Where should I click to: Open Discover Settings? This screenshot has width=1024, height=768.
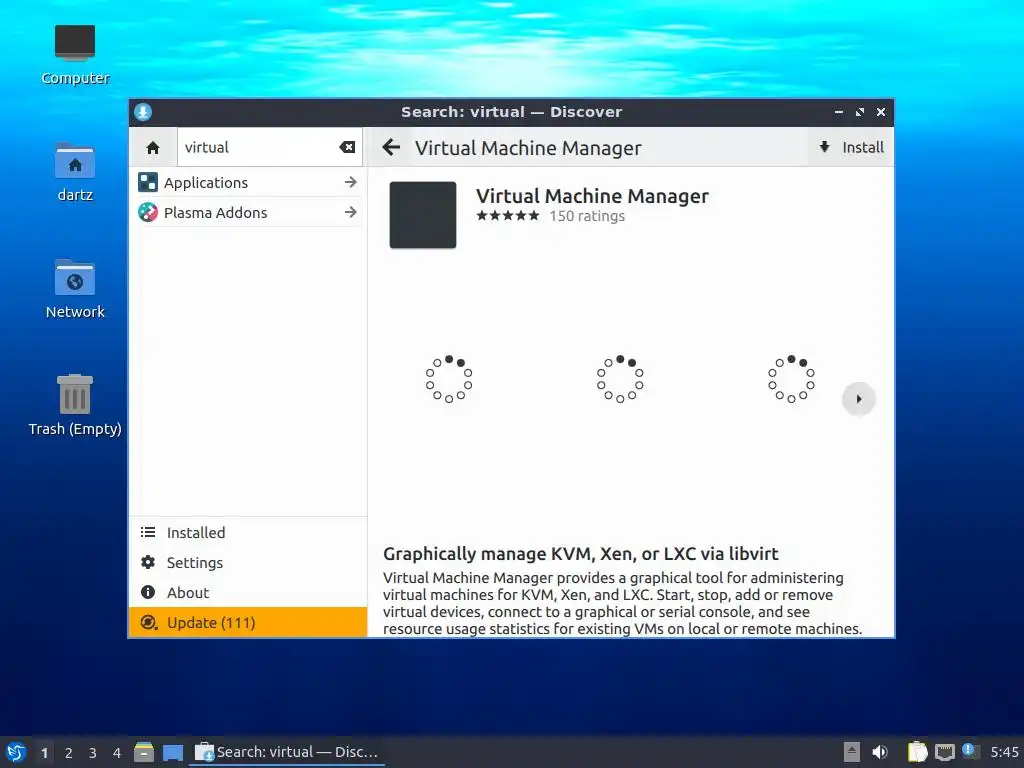point(248,562)
